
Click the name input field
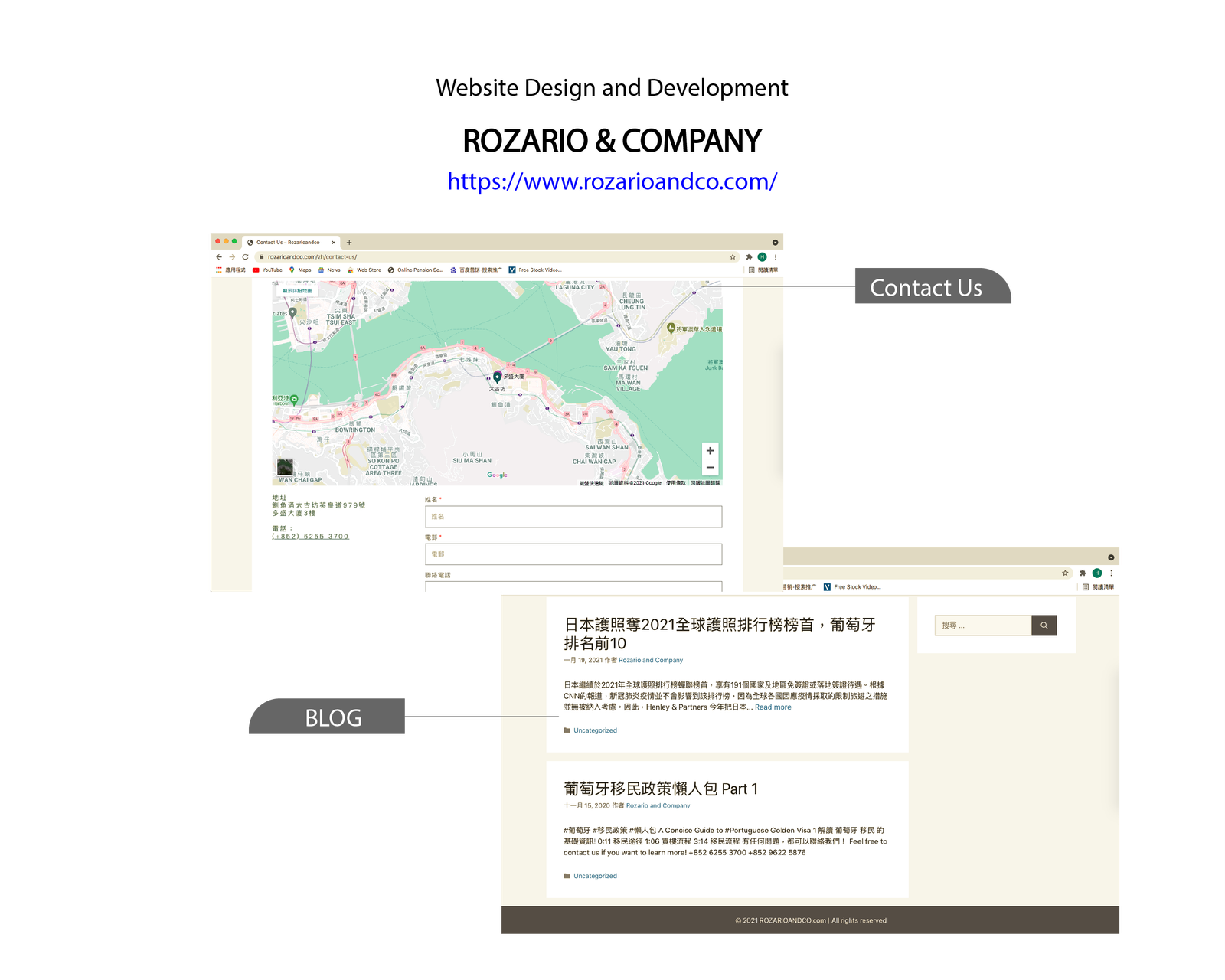pyautogui.click(x=573, y=517)
